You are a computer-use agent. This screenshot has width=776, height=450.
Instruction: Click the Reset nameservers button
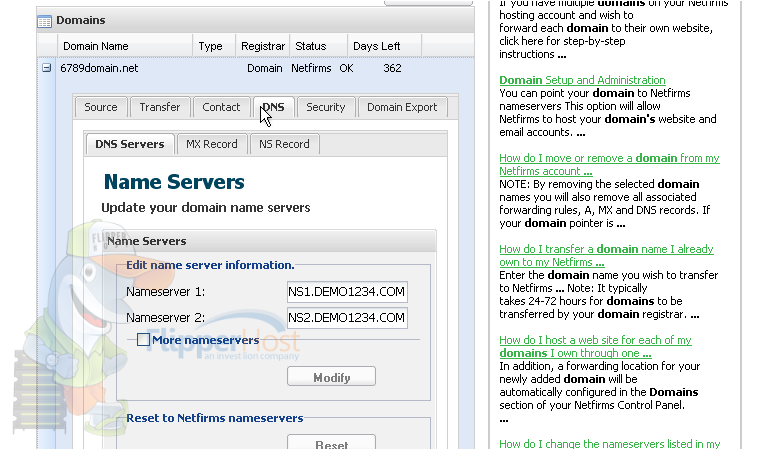tap(331, 443)
